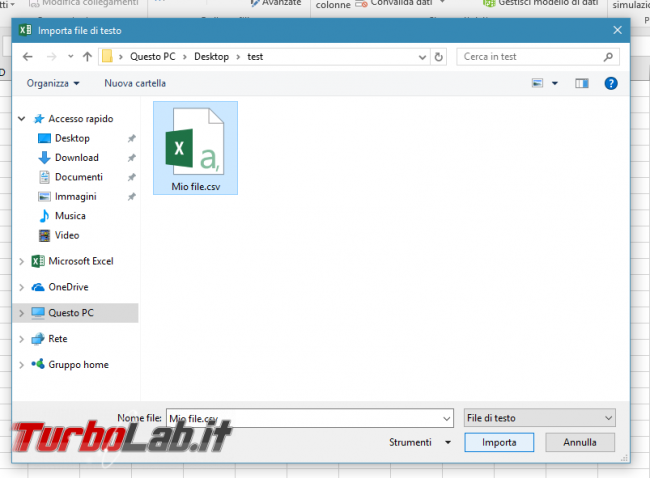
Task: Expand the Rete tree node
Action: click(22, 339)
